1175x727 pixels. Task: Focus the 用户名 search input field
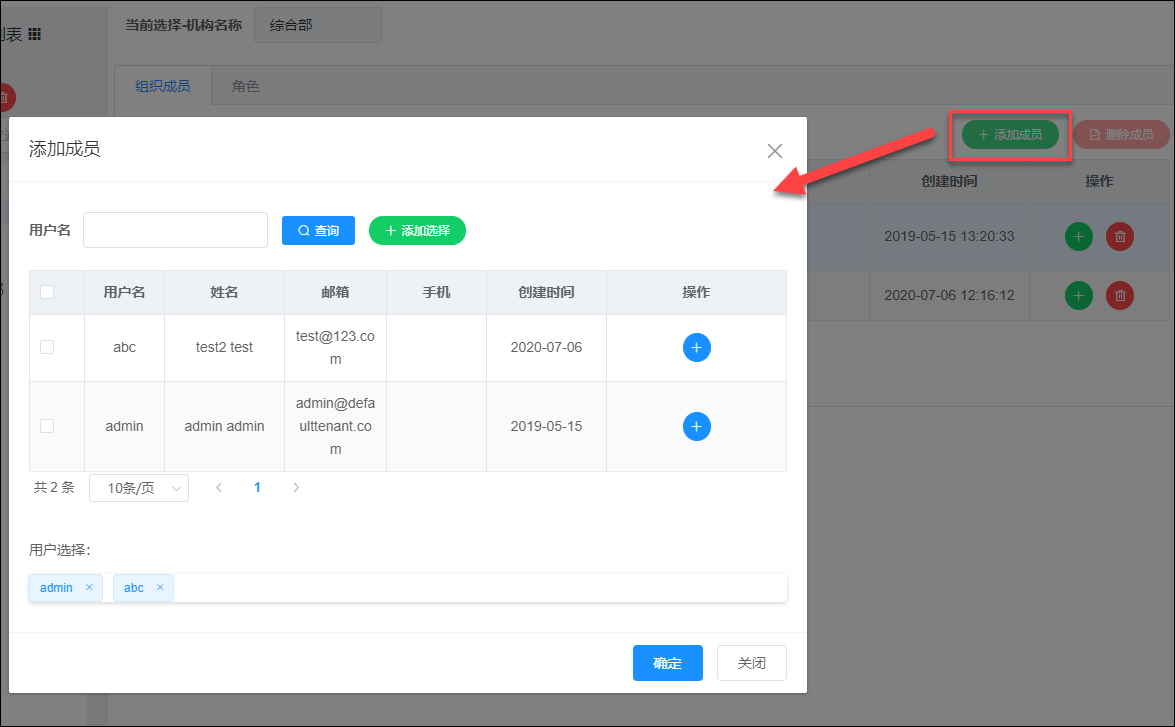175,230
